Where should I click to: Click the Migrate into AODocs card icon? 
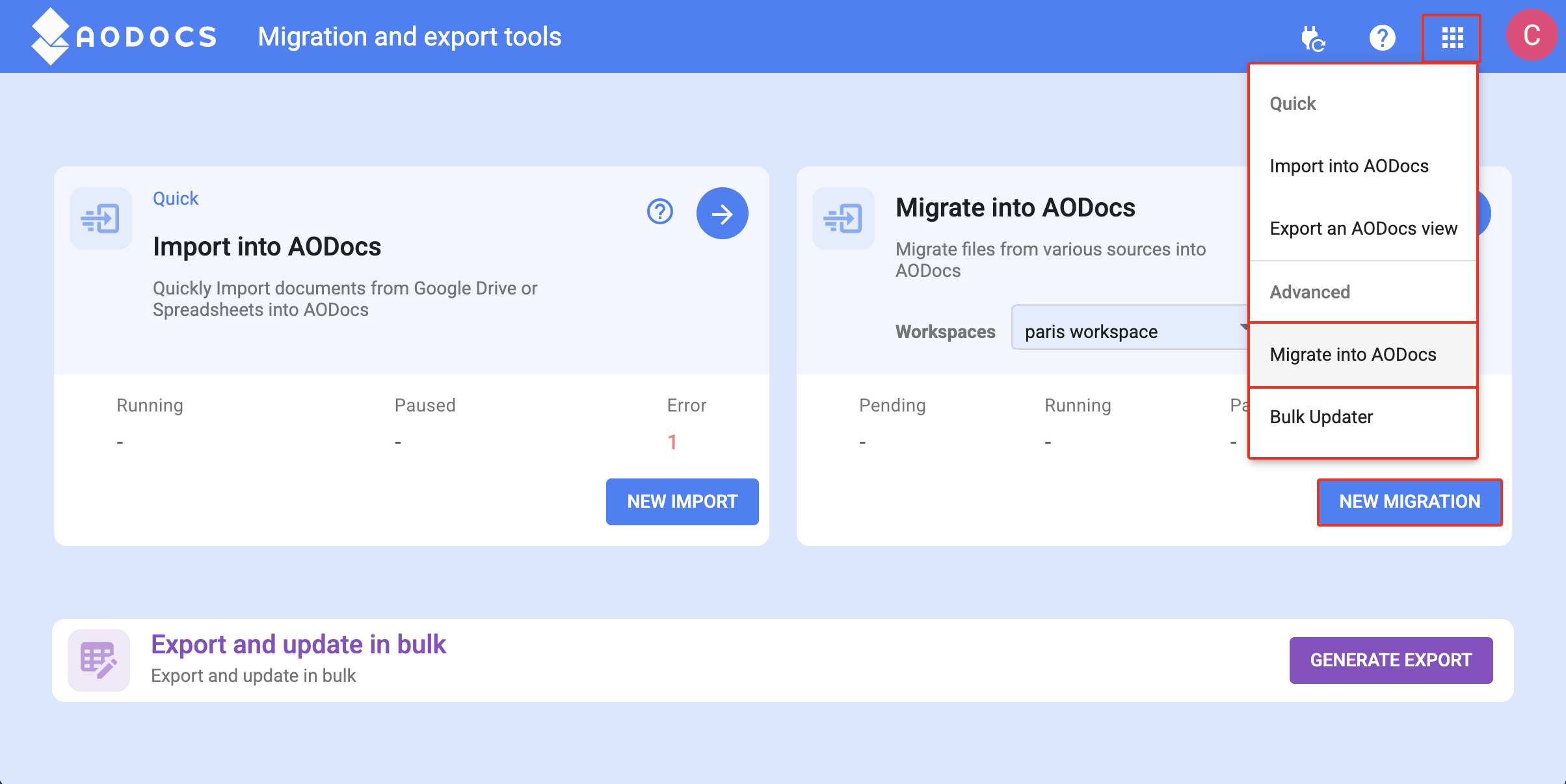(843, 218)
